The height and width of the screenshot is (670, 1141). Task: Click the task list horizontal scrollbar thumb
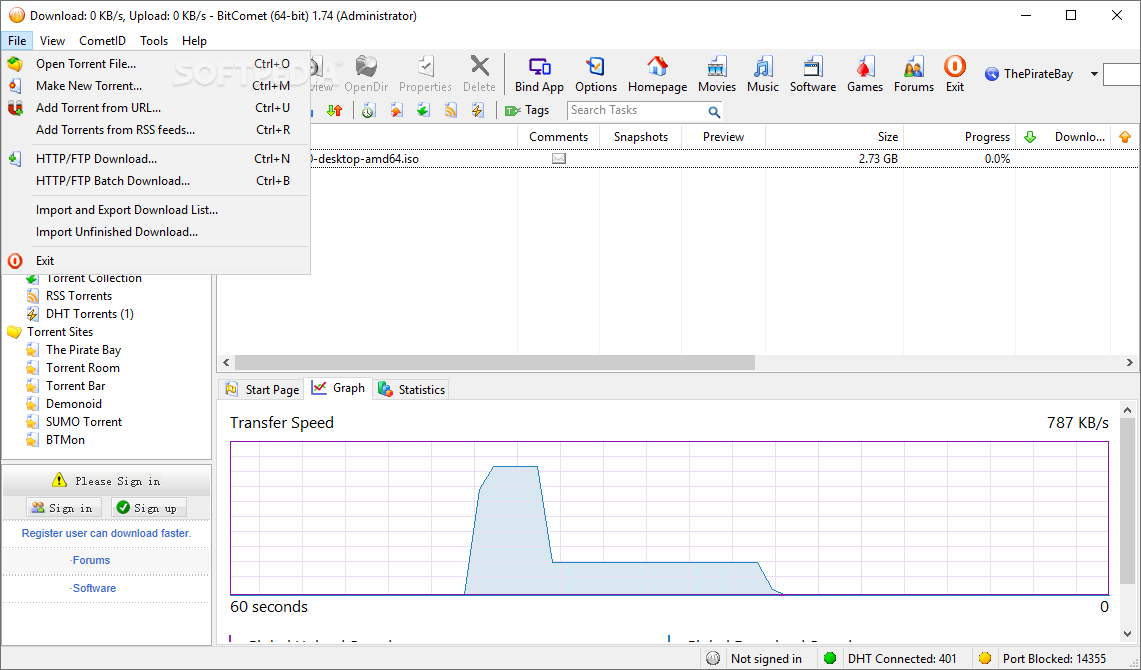coord(495,362)
